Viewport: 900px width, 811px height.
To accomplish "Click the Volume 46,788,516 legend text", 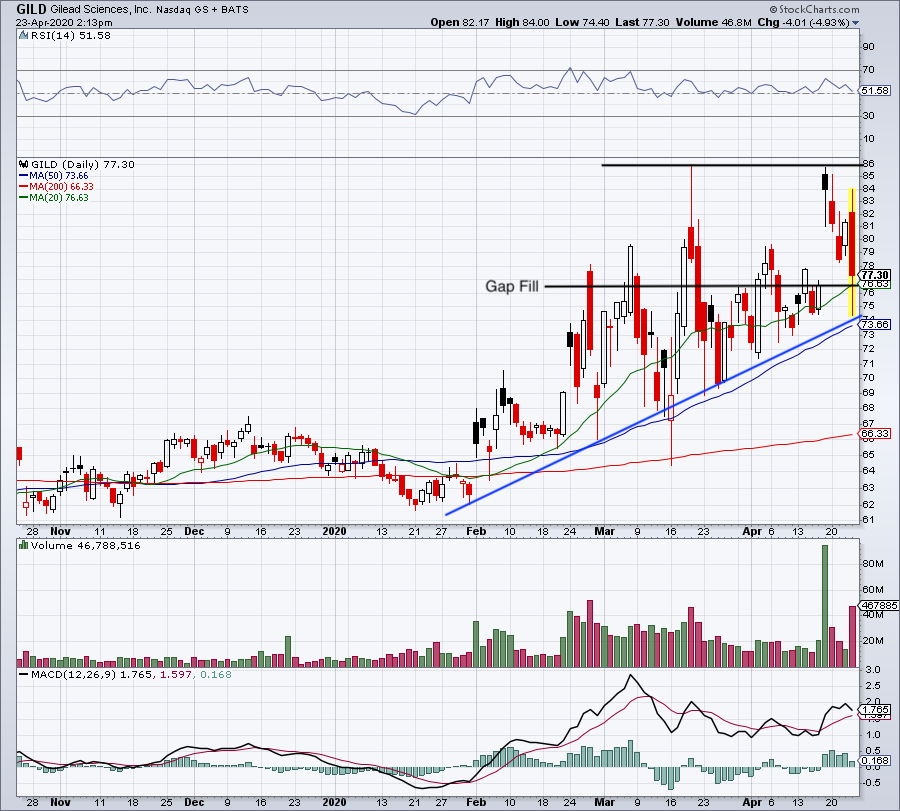I will point(86,545).
